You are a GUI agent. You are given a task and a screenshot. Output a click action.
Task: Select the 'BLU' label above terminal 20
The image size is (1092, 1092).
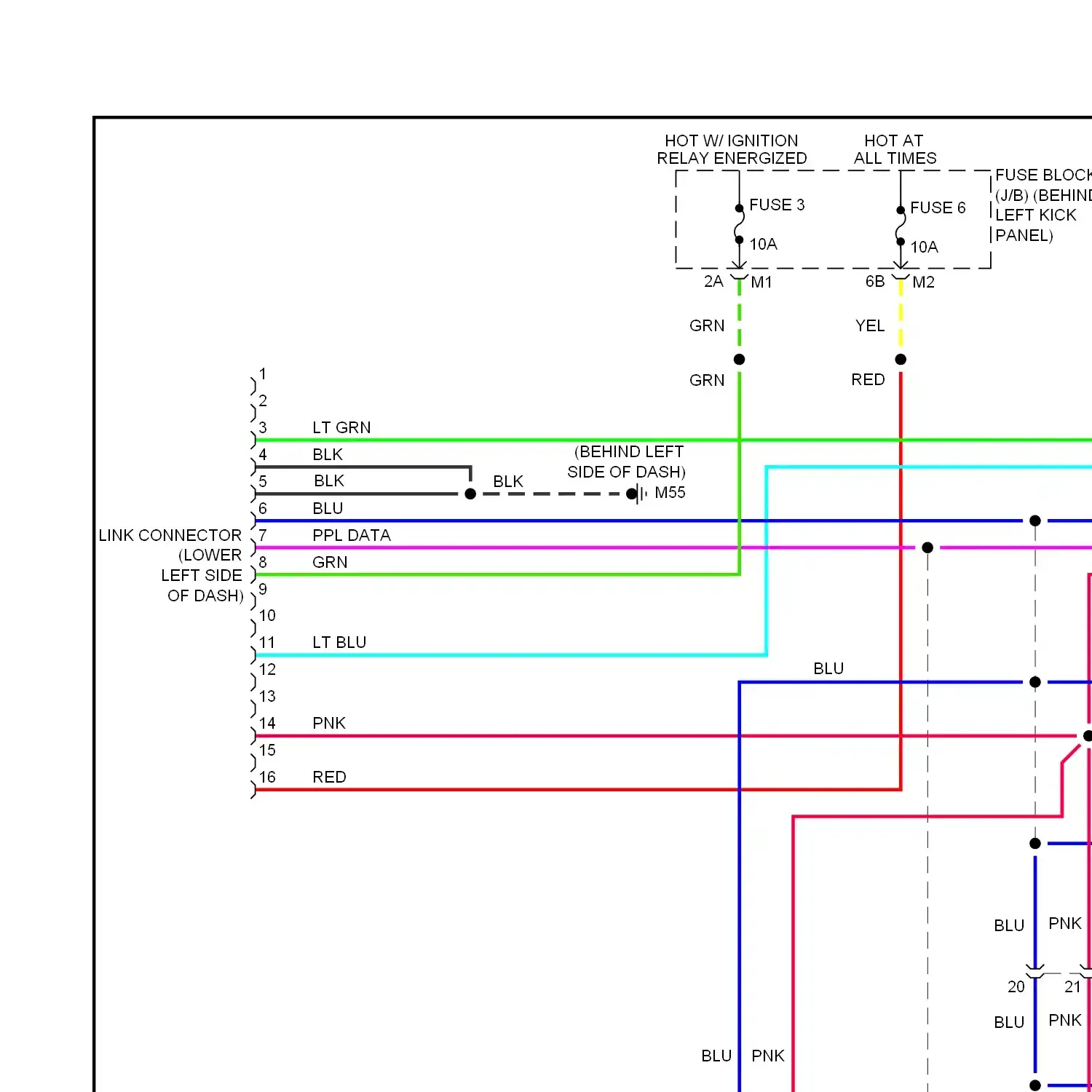(1009, 925)
